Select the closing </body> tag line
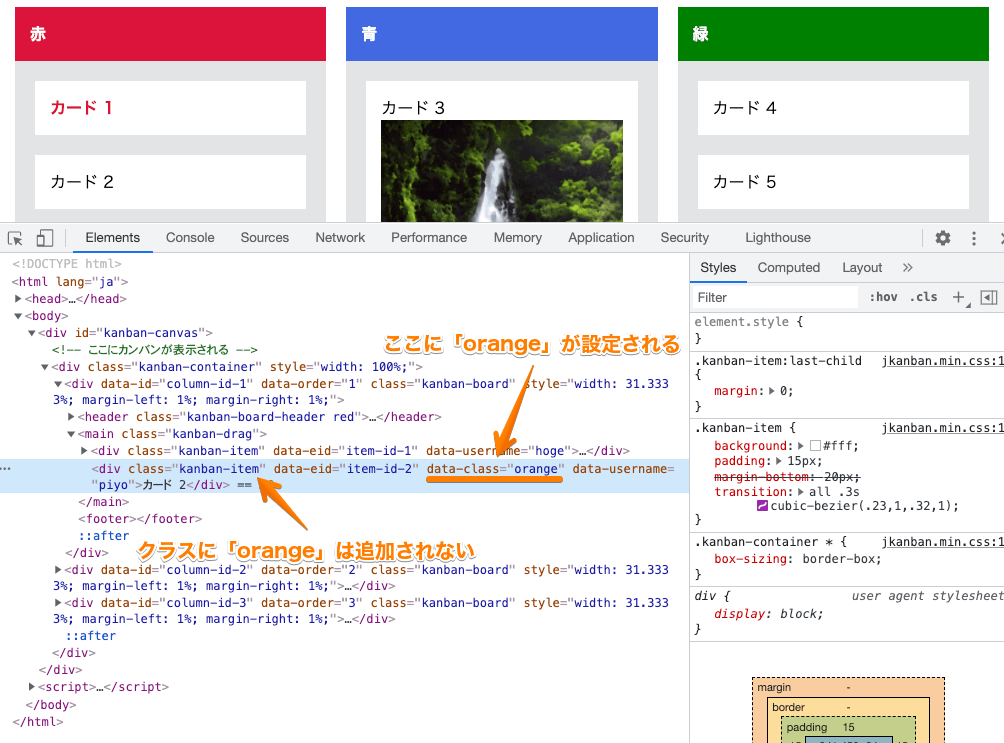This screenshot has height=743, width=1004. 51,705
